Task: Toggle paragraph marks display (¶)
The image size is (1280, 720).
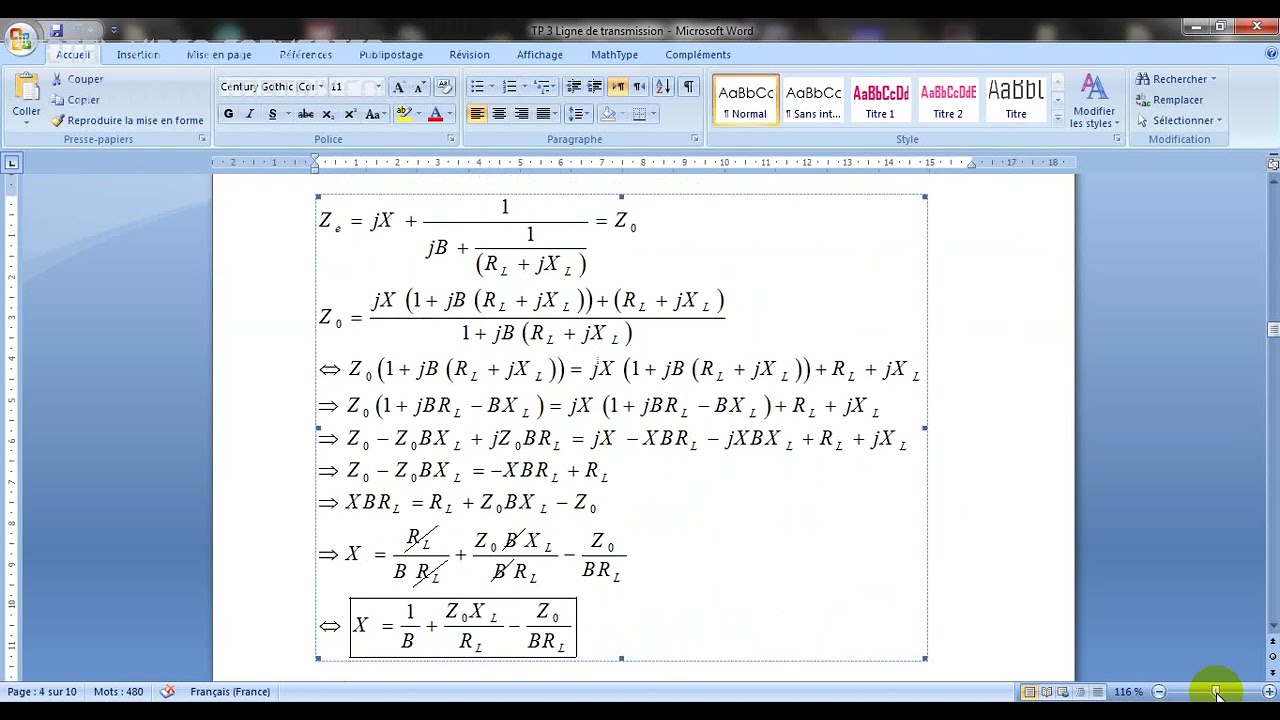Action: tap(688, 87)
